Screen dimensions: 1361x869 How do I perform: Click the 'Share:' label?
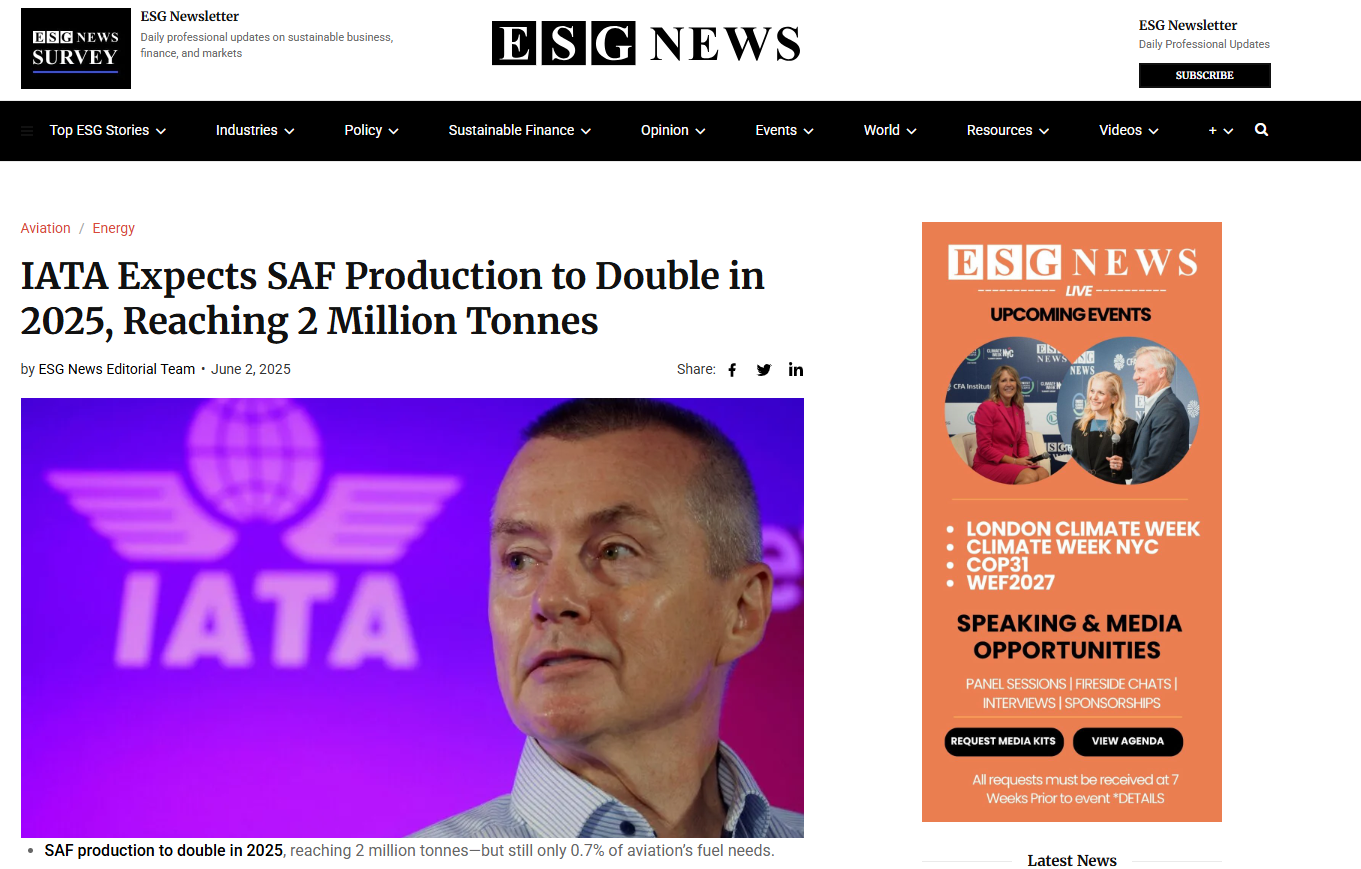pyautogui.click(x=696, y=369)
